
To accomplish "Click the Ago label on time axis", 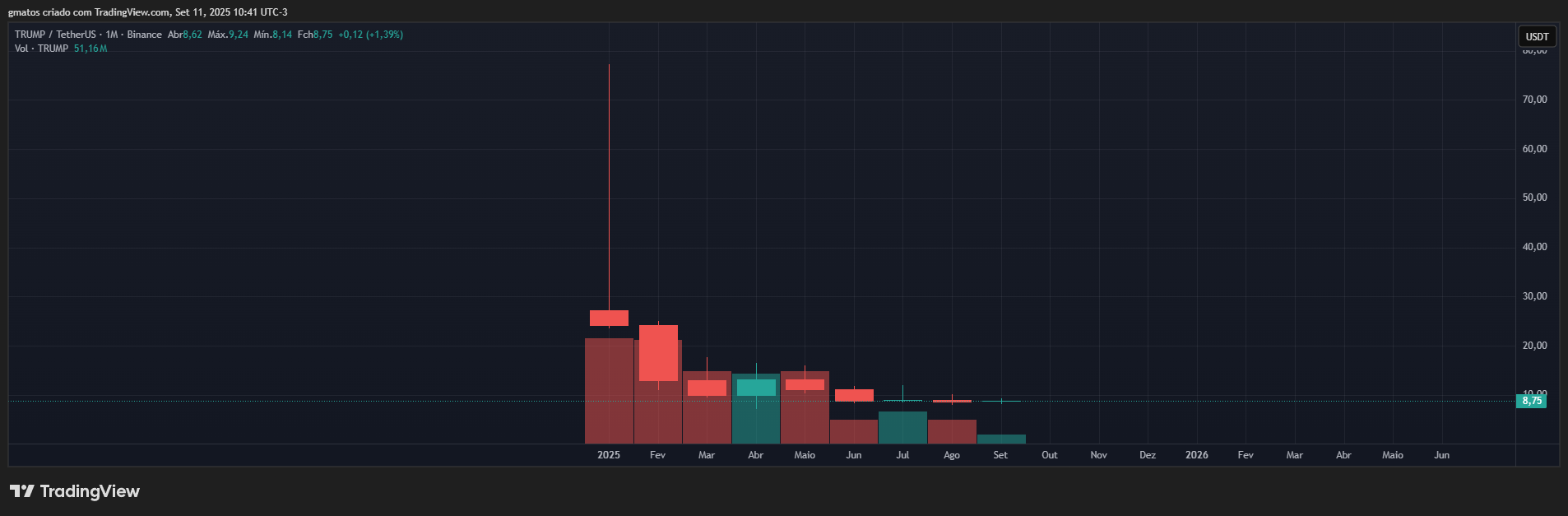I will pyautogui.click(x=952, y=455).
